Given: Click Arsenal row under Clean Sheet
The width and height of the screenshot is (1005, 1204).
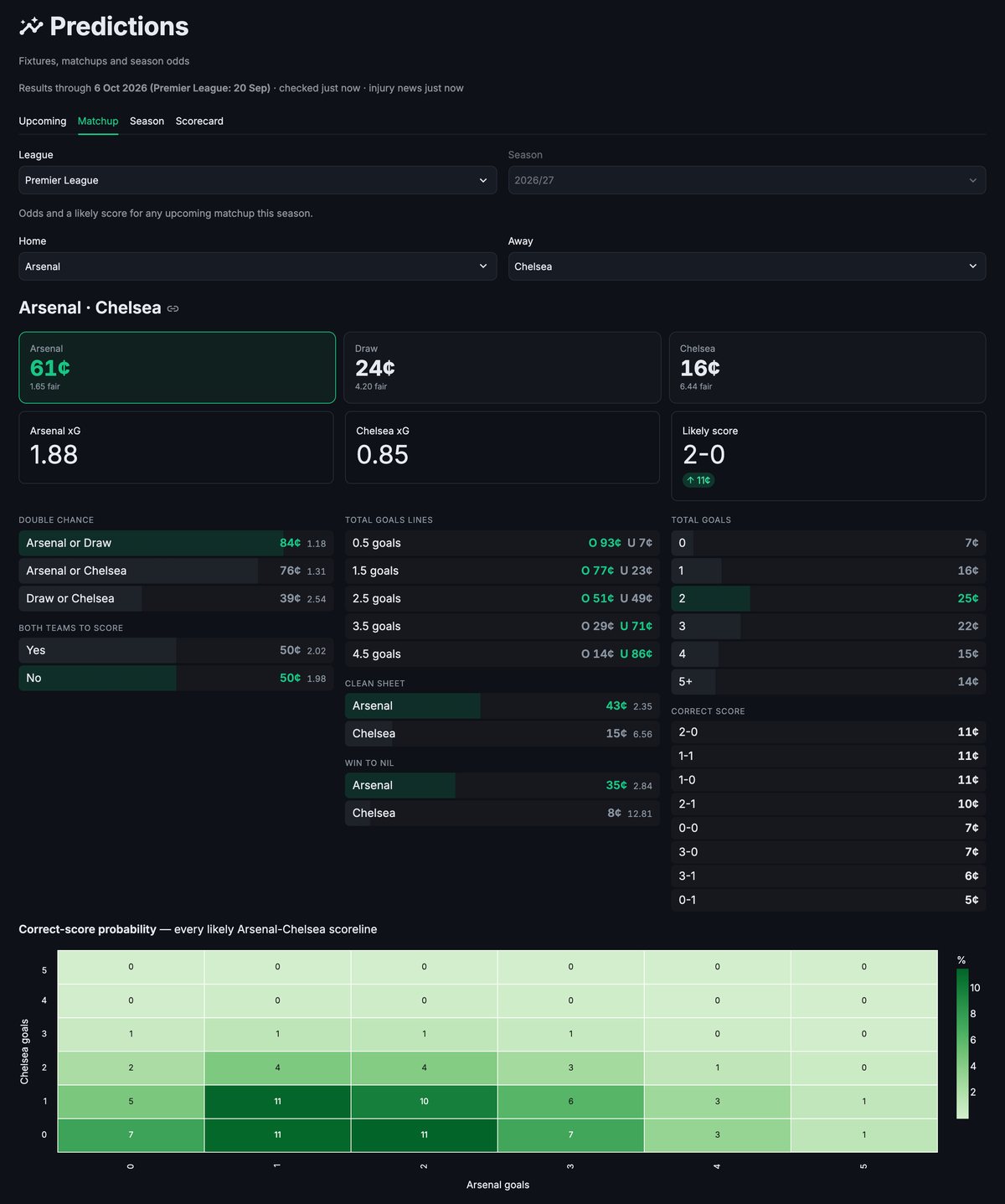Looking at the screenshot, I should 502,705.
